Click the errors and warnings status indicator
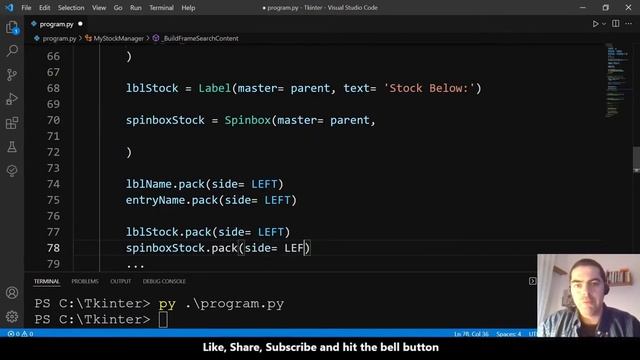The height and width of the screenshot is (360, 640). (x=20, y=334)
